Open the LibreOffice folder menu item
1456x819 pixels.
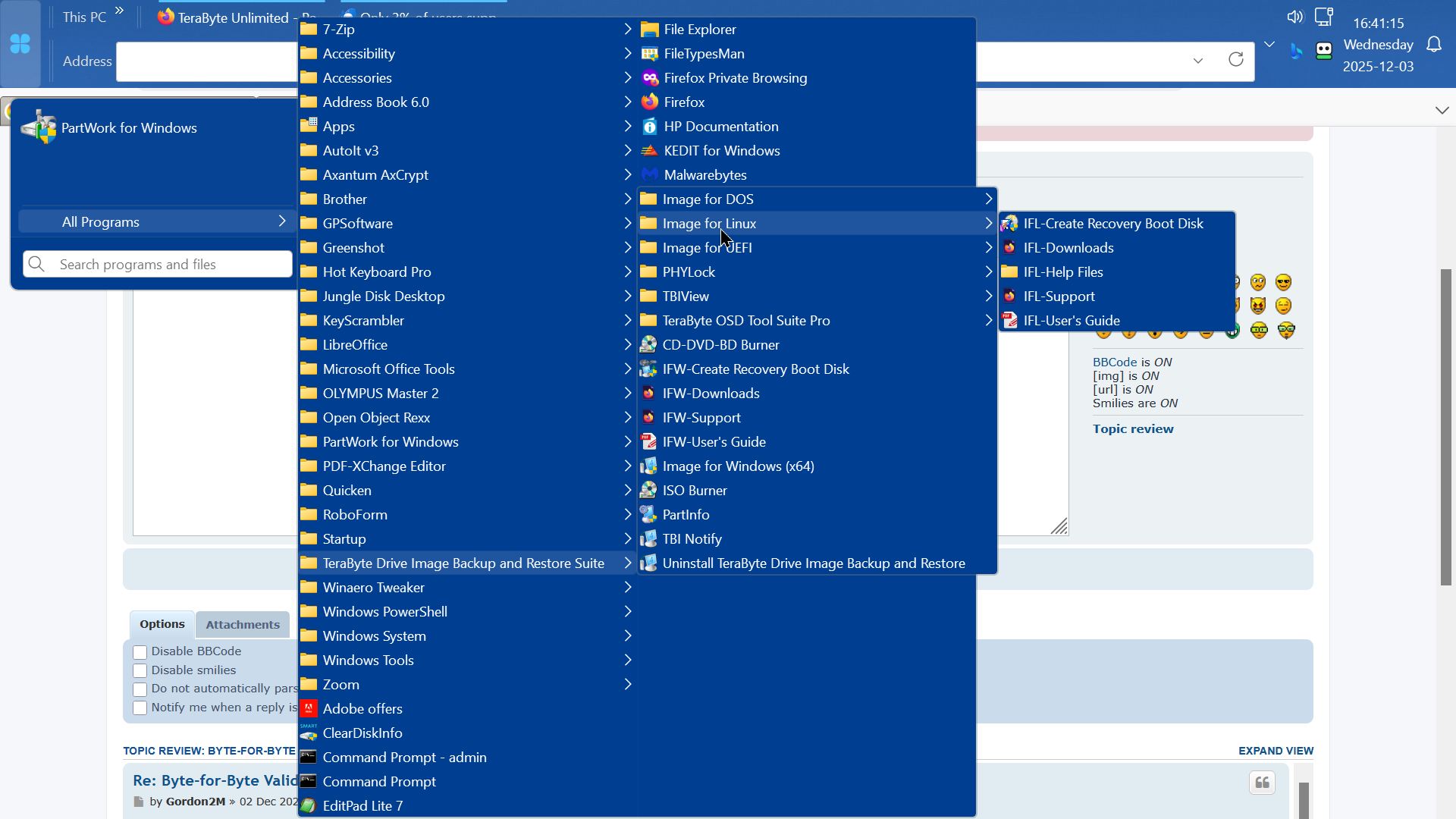(x=467, y=345)
